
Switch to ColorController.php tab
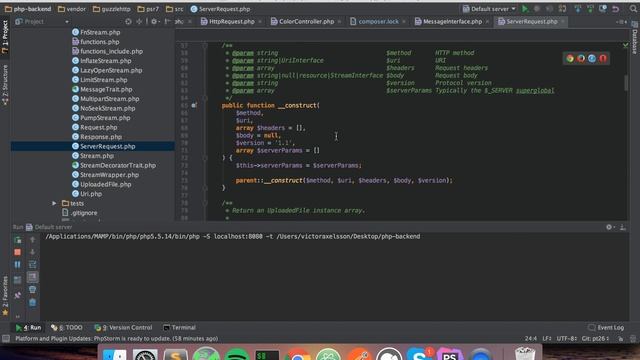[x=306, y=21]
